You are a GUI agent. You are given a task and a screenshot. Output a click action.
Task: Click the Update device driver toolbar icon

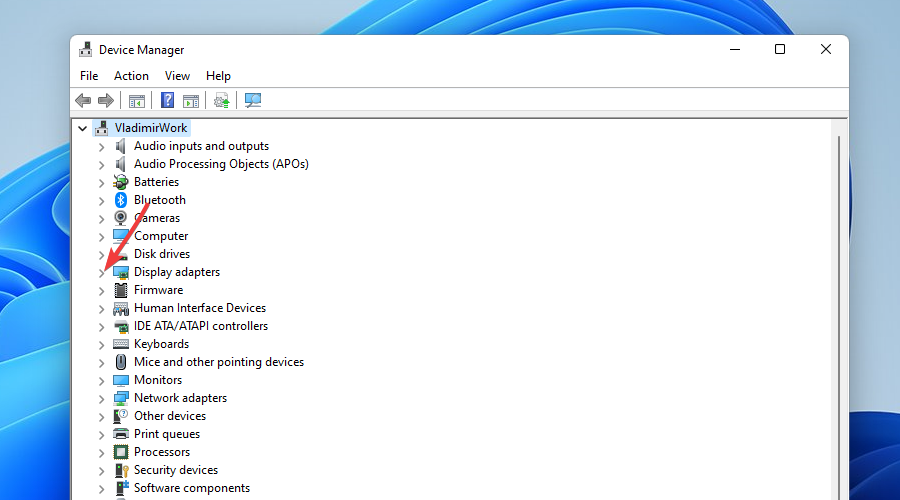point(222,100)
